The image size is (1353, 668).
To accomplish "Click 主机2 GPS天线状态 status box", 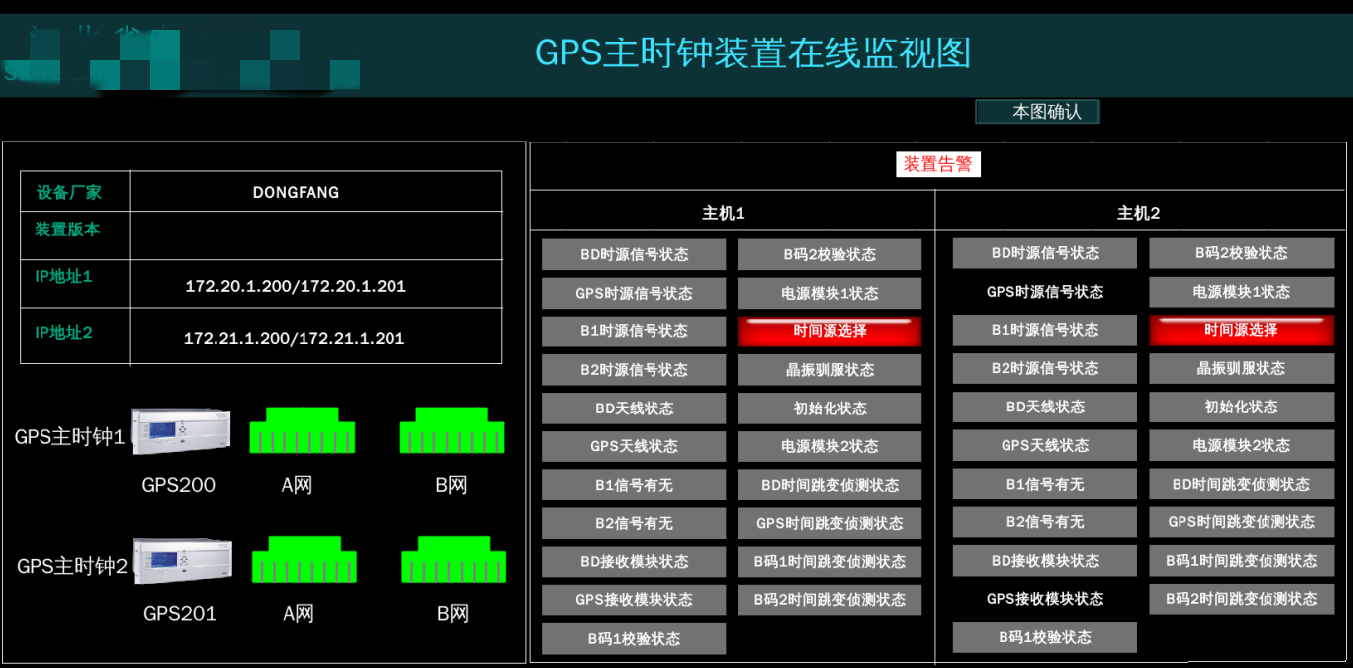I will 1044,446.
